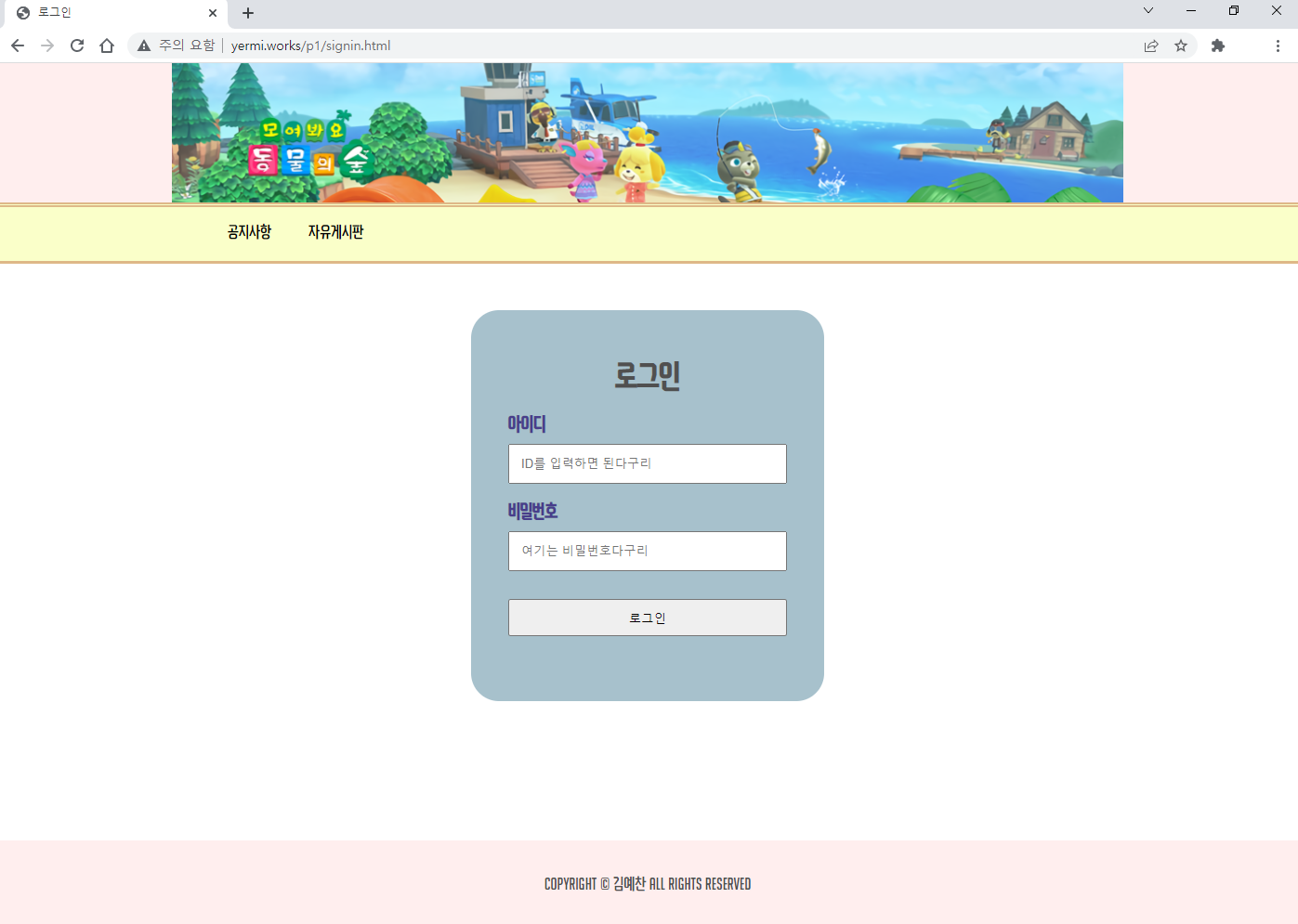
Task: Click the Animal Crossing banner image
Action: 648,133
